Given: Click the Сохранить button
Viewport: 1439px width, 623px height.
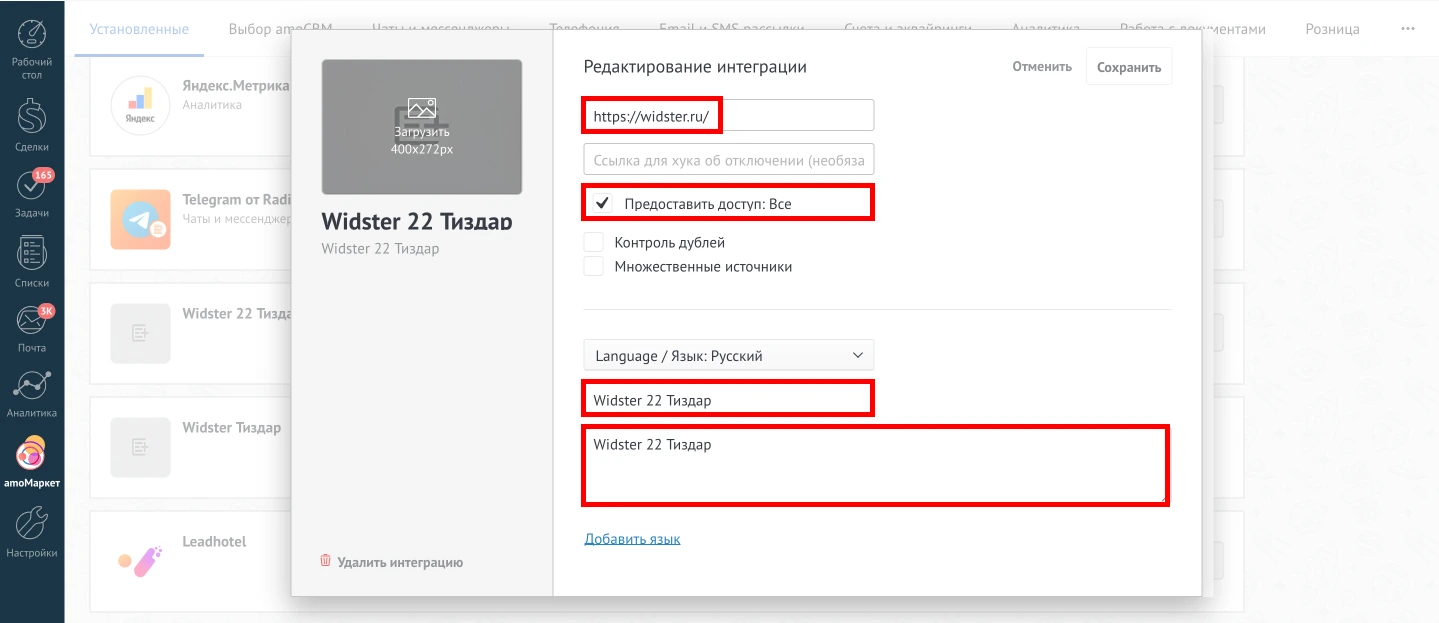Looking at the screenshot, I should (1128, 67).
